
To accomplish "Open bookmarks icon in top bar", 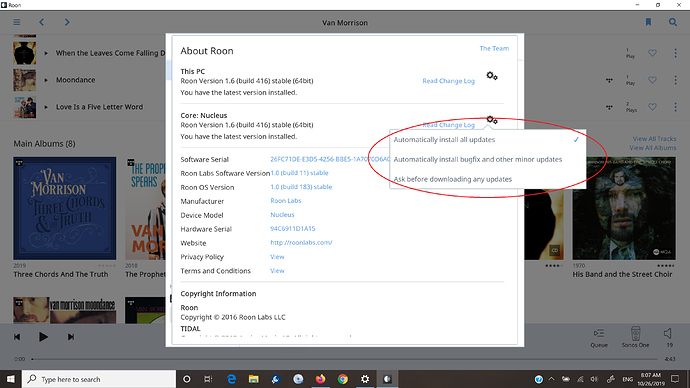I will coord(648,22).
